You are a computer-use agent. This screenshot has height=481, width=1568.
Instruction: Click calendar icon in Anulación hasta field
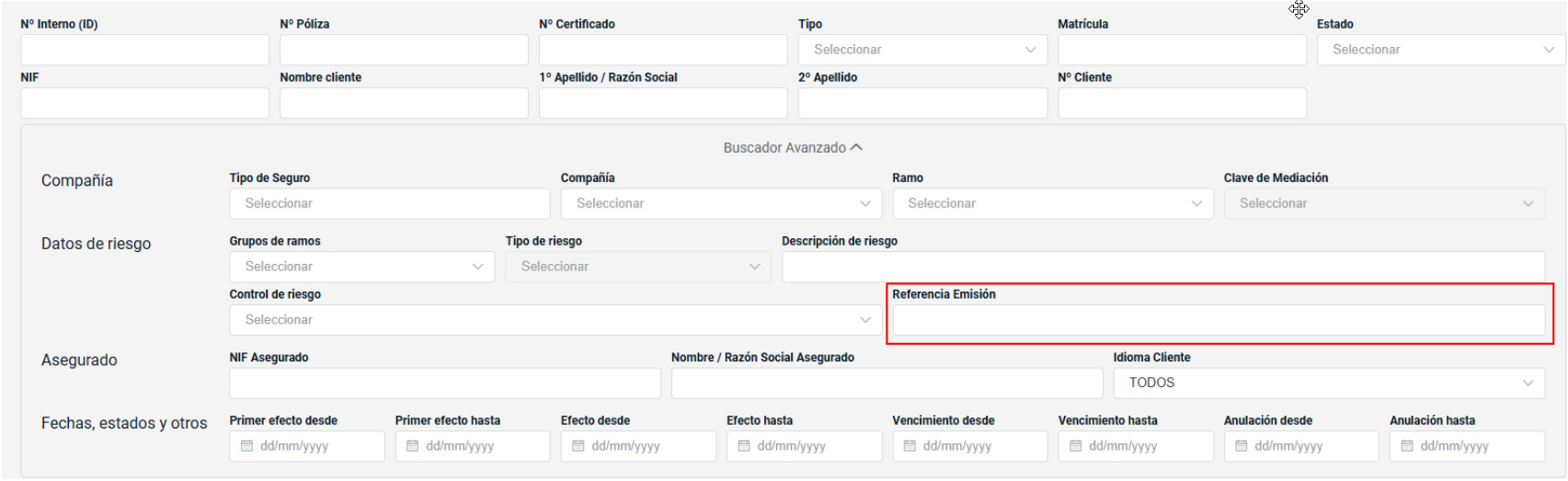pyautogui.click(x=1407, y=446)
